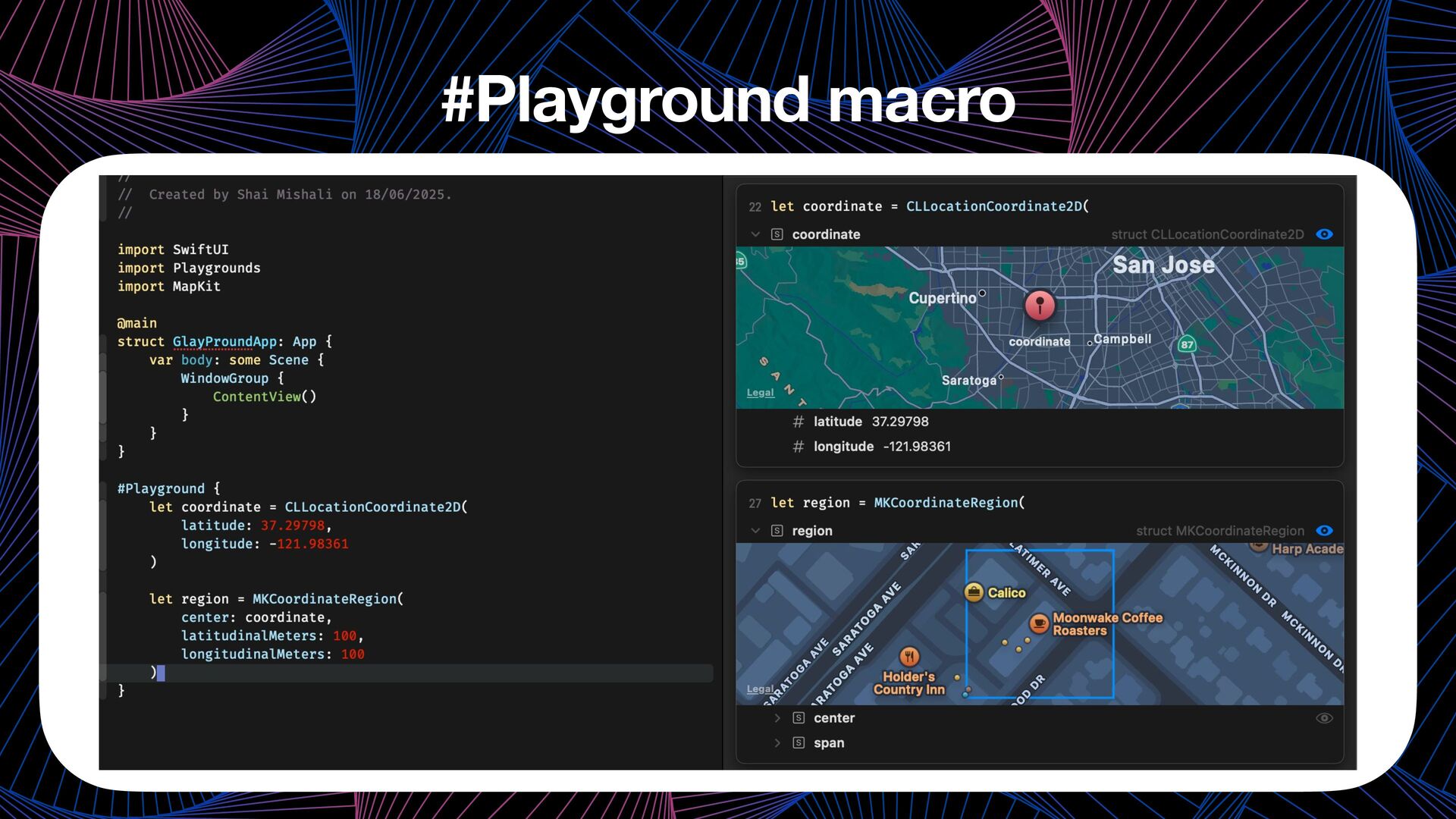This screenshot has height=819, width=1456.
Task: Expand the span property row
Action: pos(777,743)
